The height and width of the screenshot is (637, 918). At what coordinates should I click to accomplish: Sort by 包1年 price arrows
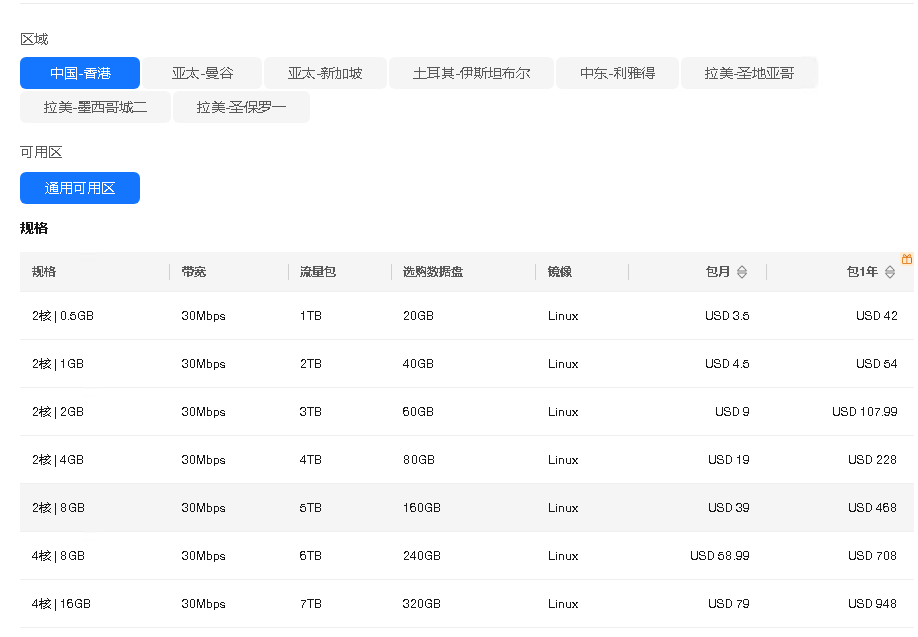(890, 272)
